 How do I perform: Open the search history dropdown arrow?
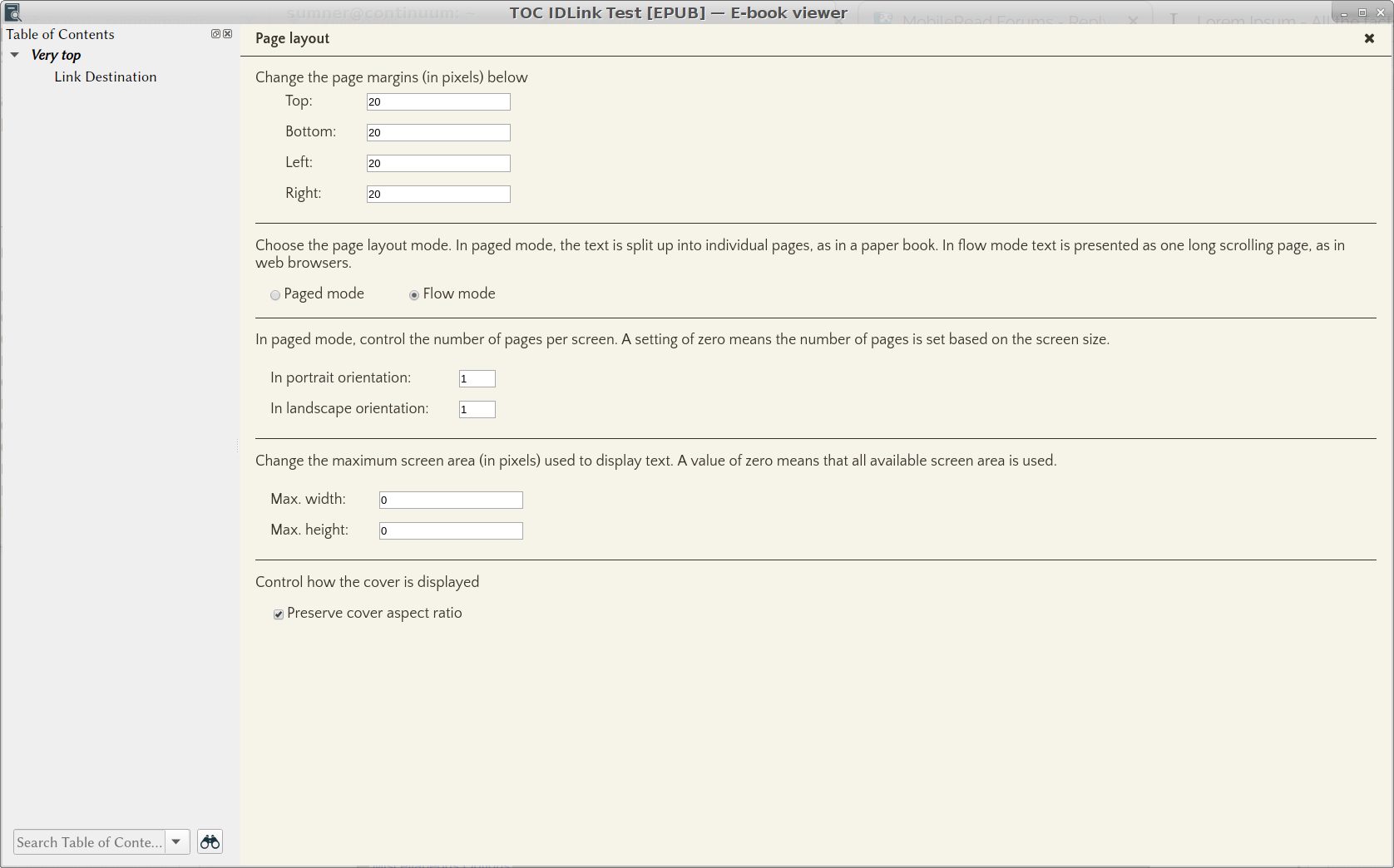point(176,842)
